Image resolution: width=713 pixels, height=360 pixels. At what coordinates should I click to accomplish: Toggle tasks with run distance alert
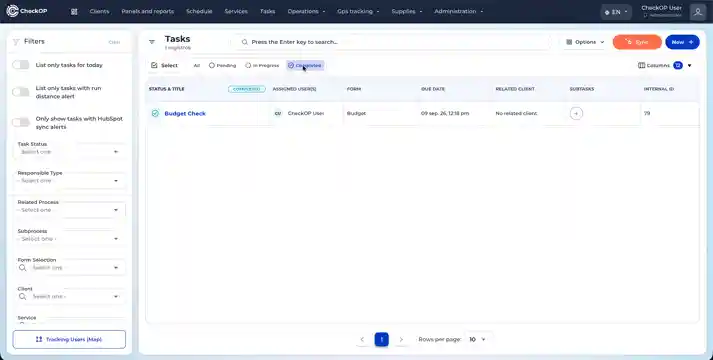click(20, 92)
